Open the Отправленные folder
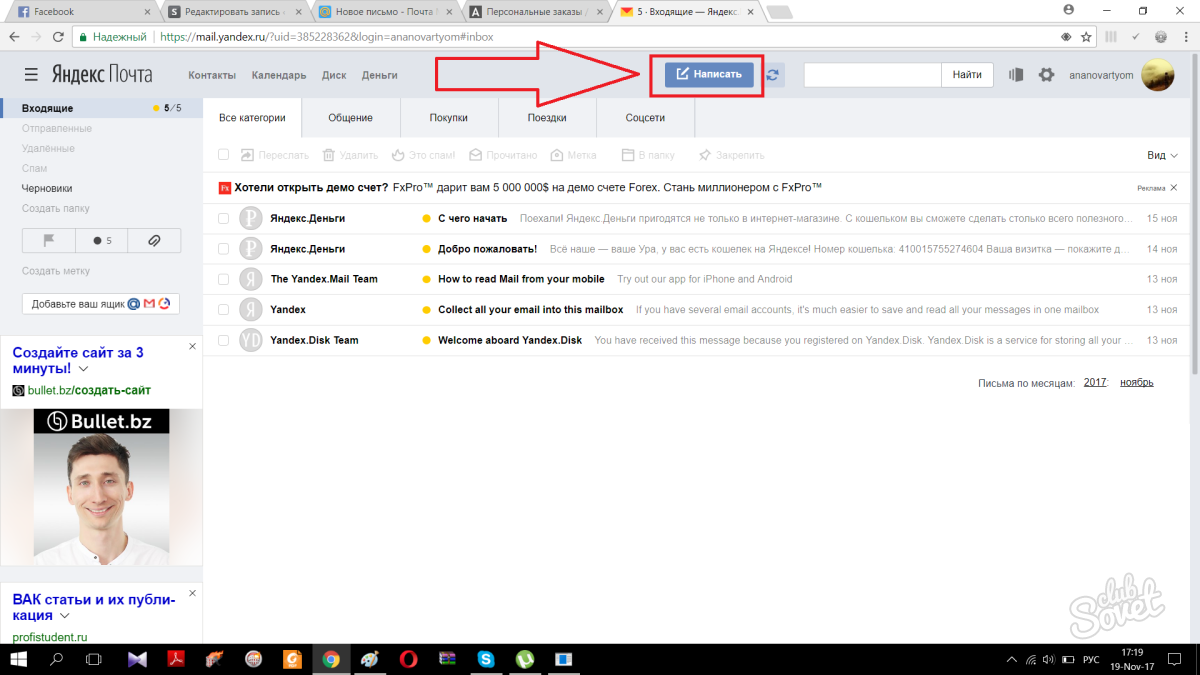The width and height of the screenshot is (1200, 675). [x=57, y=128]
